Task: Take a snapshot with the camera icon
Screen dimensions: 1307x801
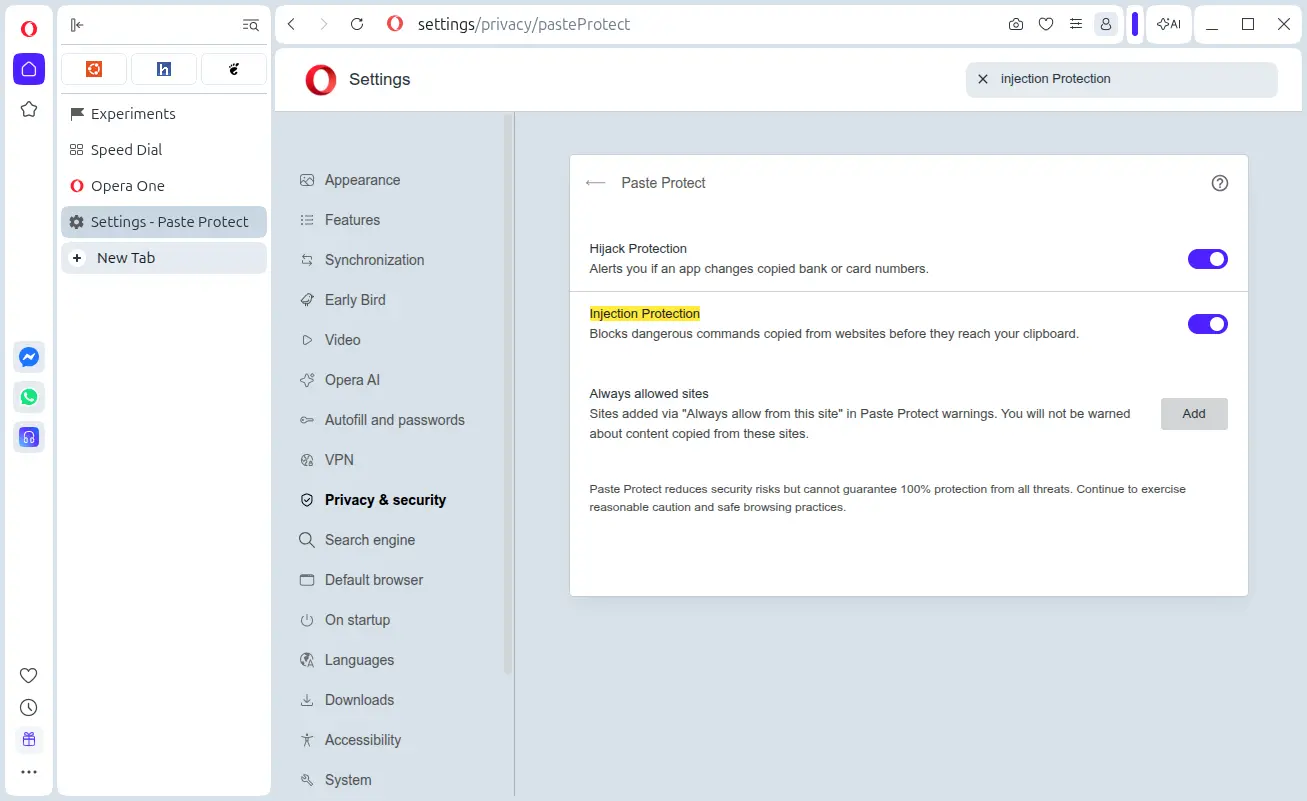Action: coord(1016,25)
